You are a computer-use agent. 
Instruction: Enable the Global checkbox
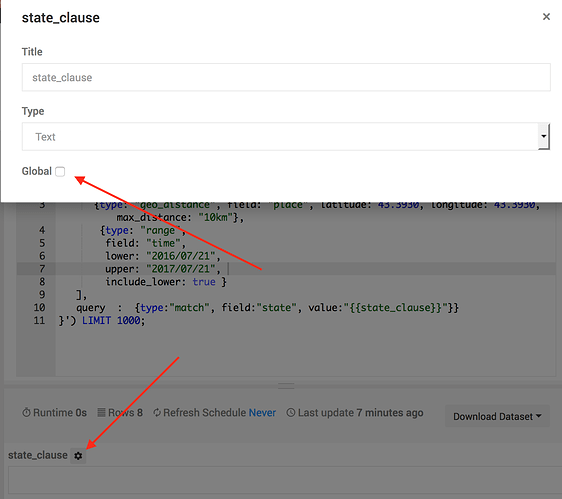(x=60, y=171)
